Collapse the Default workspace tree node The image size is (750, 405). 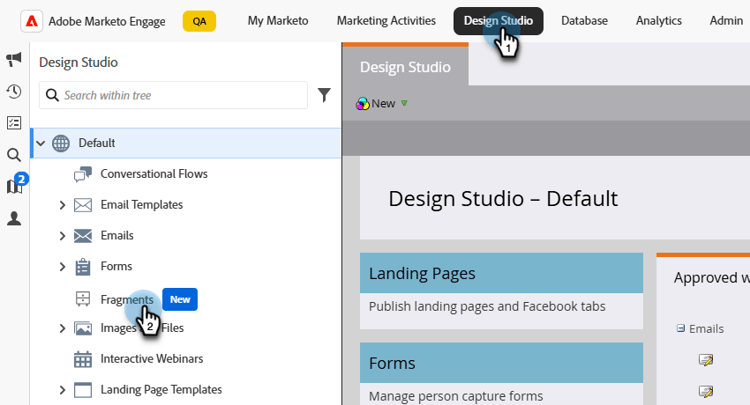pyautogui.click(x=41, y=143)
